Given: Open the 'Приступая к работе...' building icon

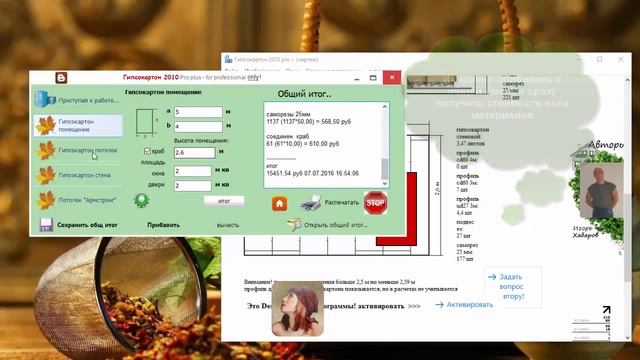Looking at the screenshot, I should pos(45,100).
